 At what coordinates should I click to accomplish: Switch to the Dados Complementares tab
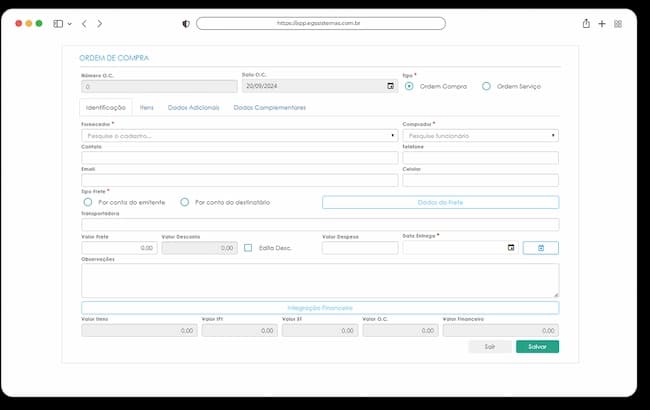coord(269,108)
